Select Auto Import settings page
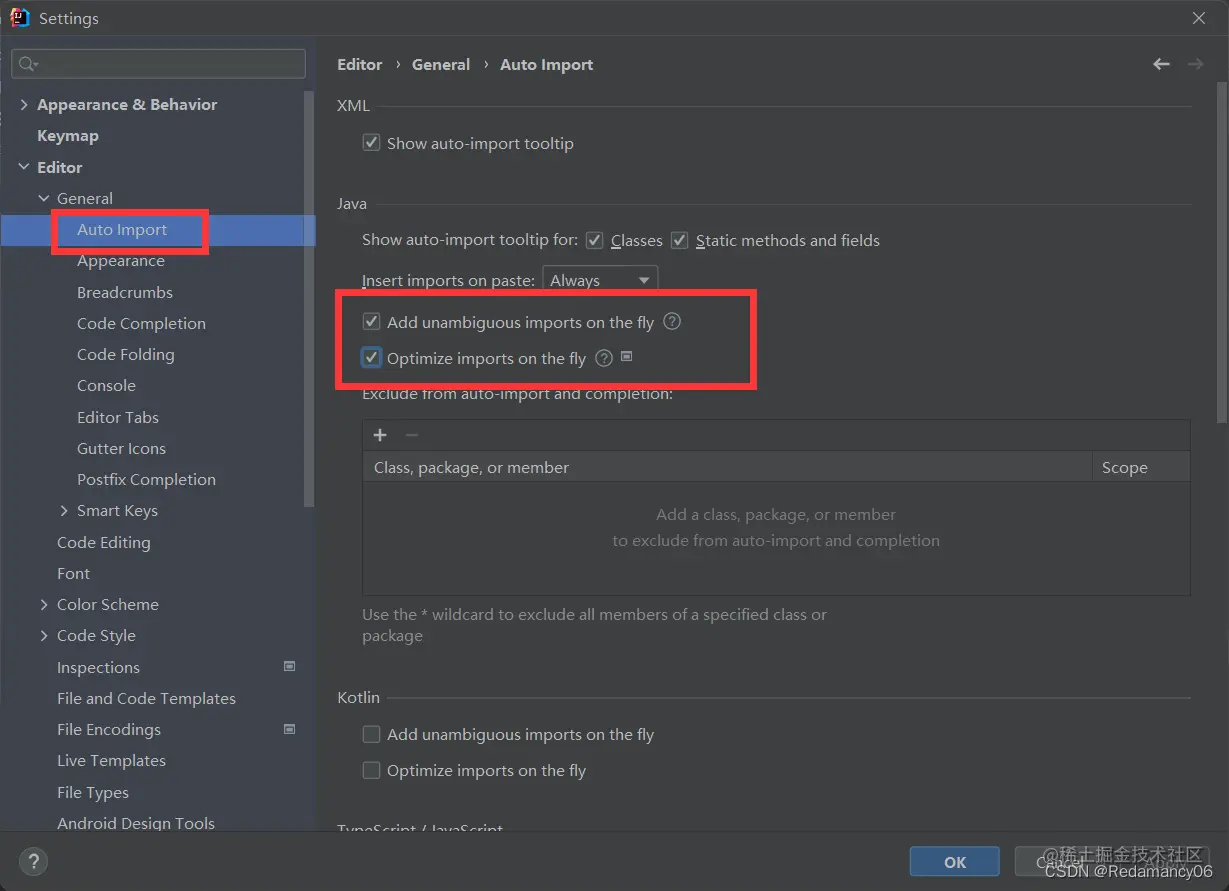1229x891 pixels. pyautogui.click(x=122, y=229)
